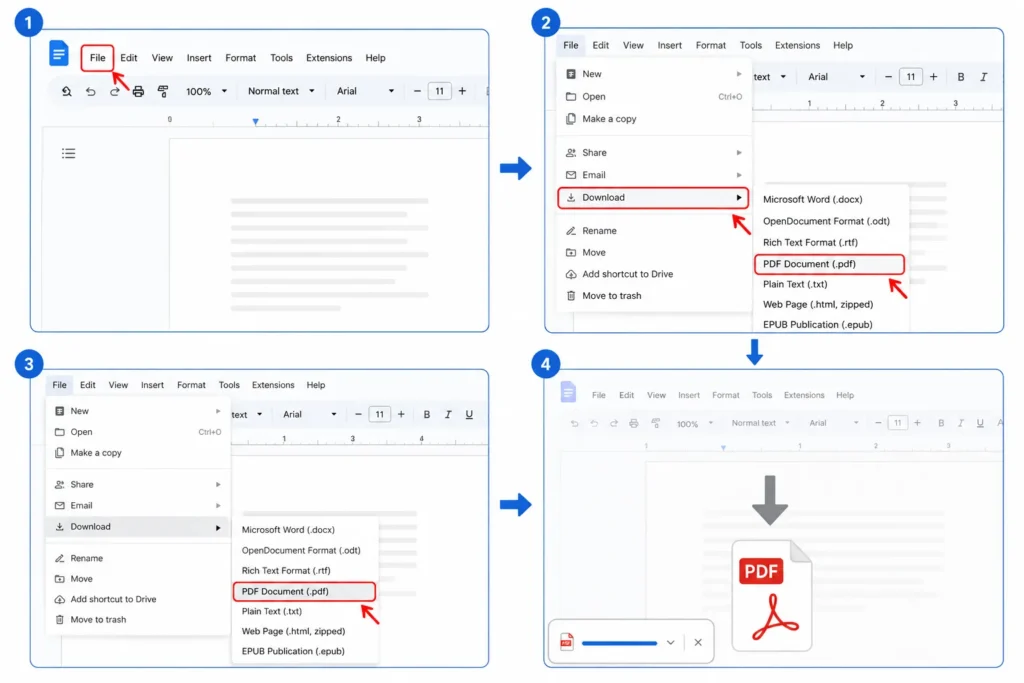Click the Underline U icon in panel 3

pyautogui.click(x=469, y=415)
